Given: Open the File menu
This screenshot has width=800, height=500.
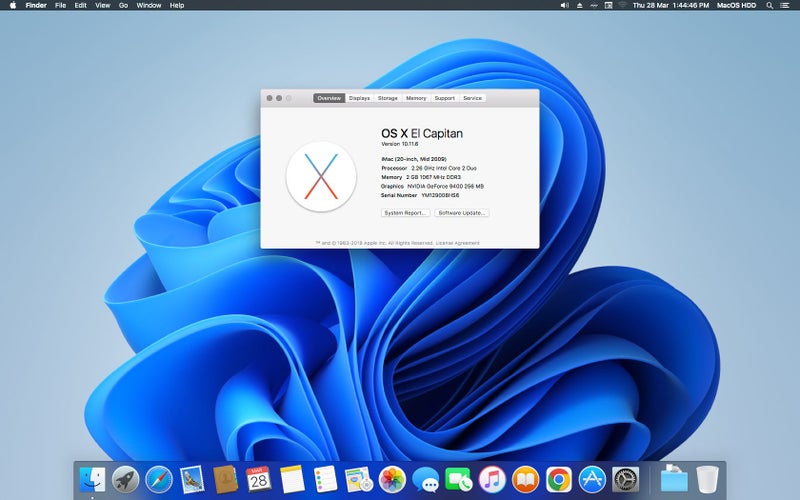Looking at the screenshot, I should pos(60,5).
